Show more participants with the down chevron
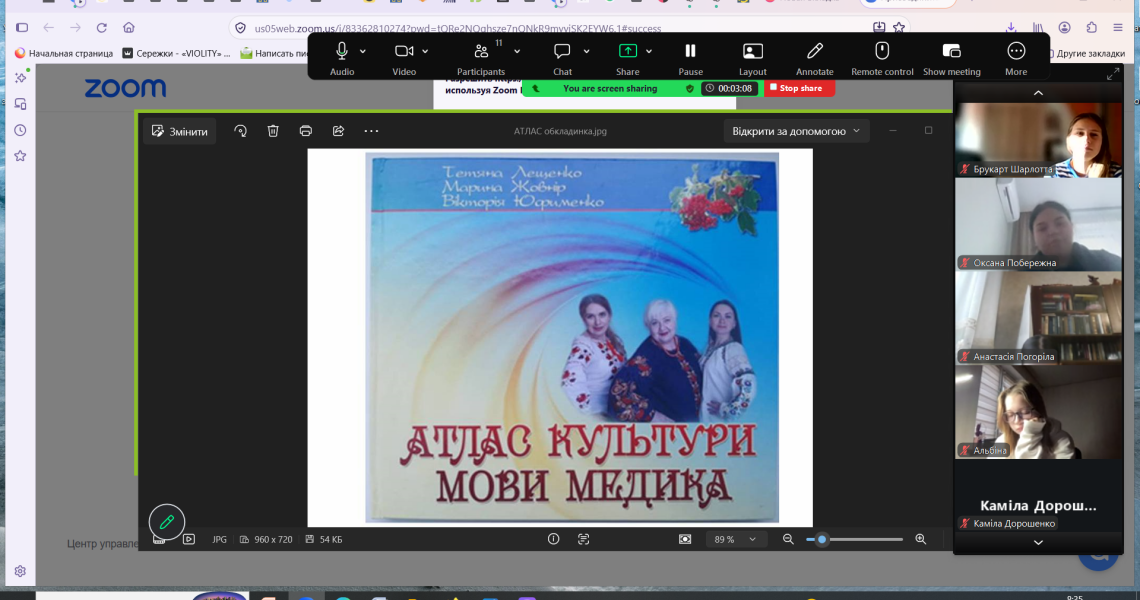1140x600 pixels. 1038,543
